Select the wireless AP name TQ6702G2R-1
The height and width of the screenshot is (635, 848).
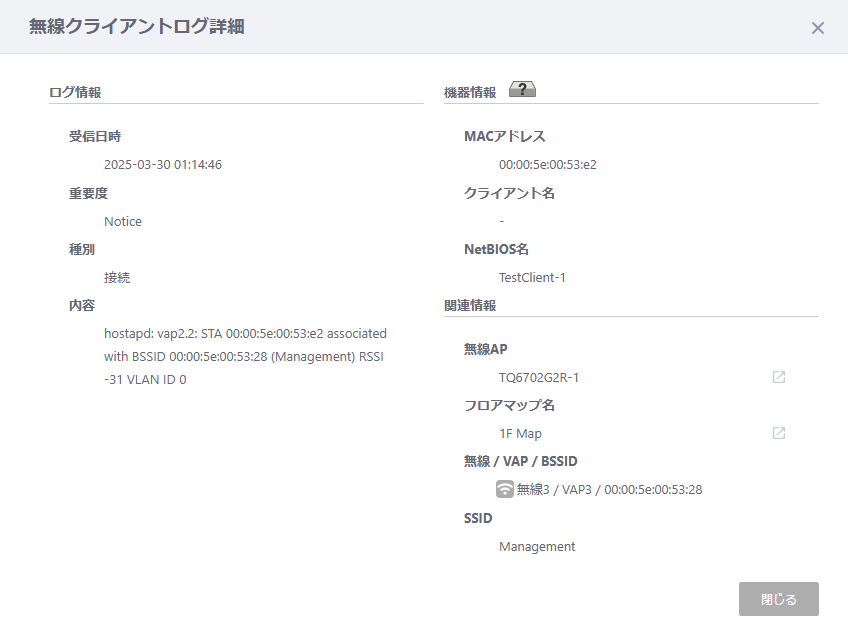coord(539,378)
